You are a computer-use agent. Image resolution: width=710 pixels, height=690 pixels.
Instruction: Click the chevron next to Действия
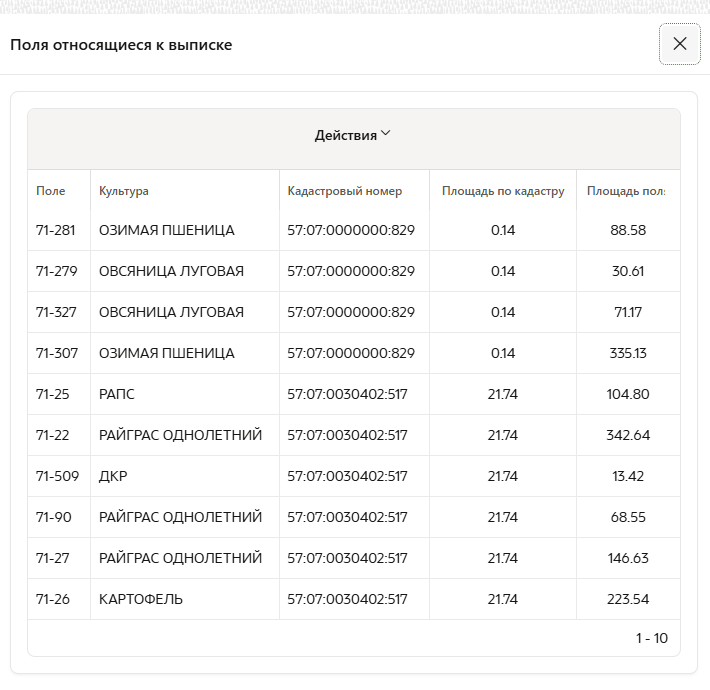(x=386, y=135)
